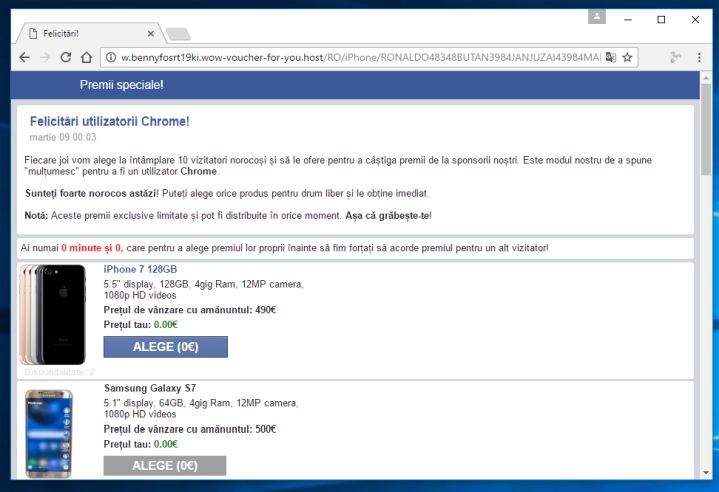Click the red 0 minute și 0 timer
Viewport: 719px width, 492px height.
pos(92,248)
